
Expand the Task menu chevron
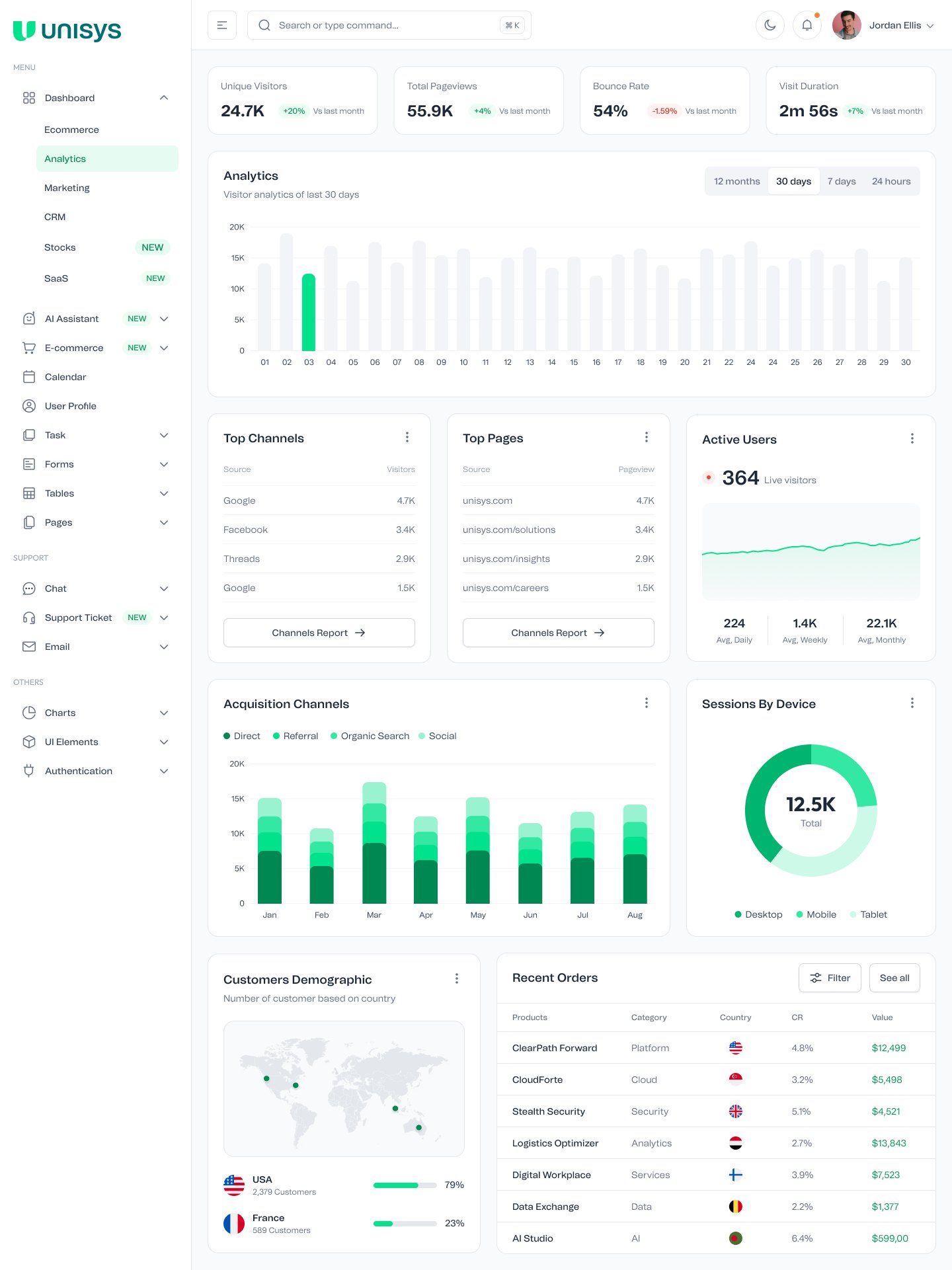pyautogui.click(x=164, y=435)
